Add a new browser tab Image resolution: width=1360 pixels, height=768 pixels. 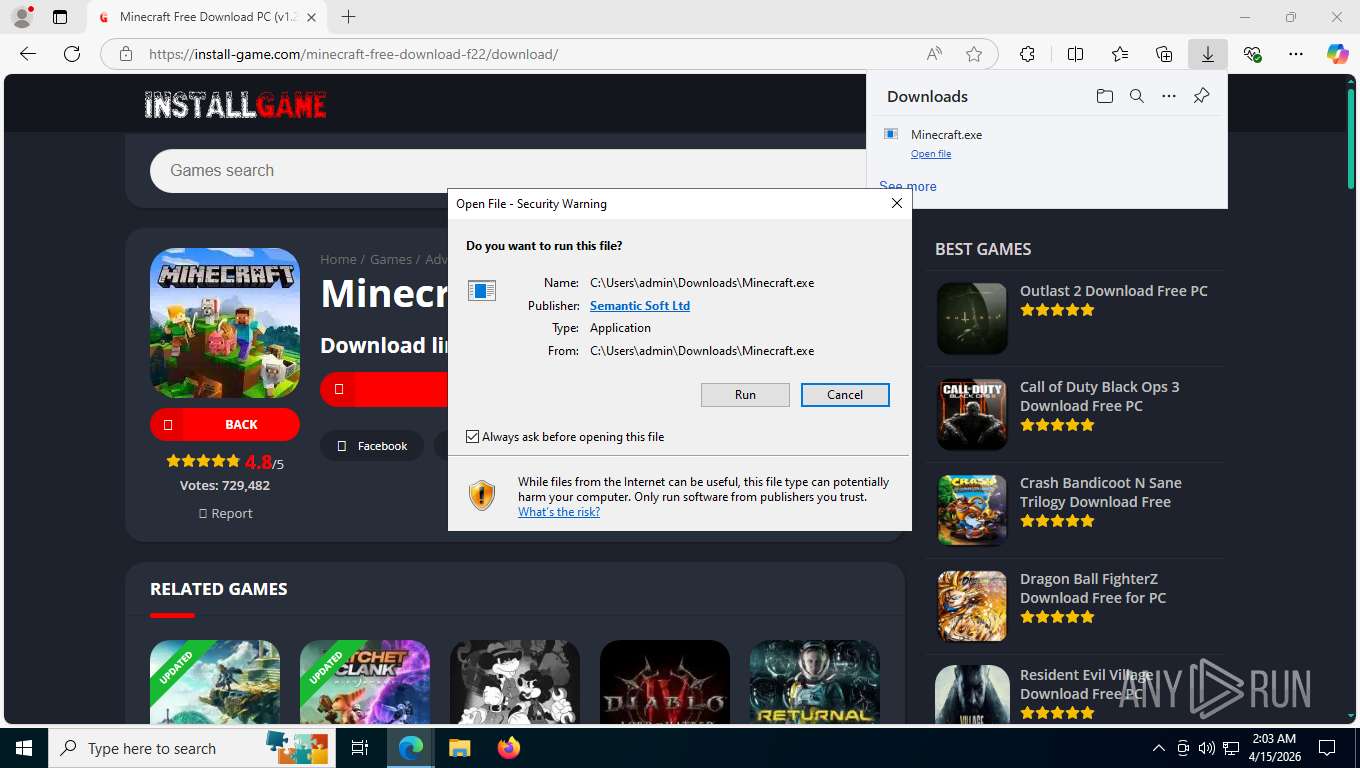(x=348, y=17)
